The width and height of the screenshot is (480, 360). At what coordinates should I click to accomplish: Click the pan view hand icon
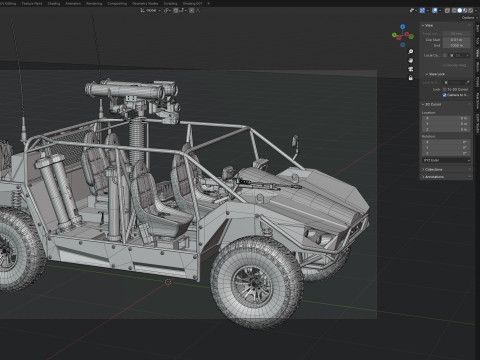pos(411,60)
